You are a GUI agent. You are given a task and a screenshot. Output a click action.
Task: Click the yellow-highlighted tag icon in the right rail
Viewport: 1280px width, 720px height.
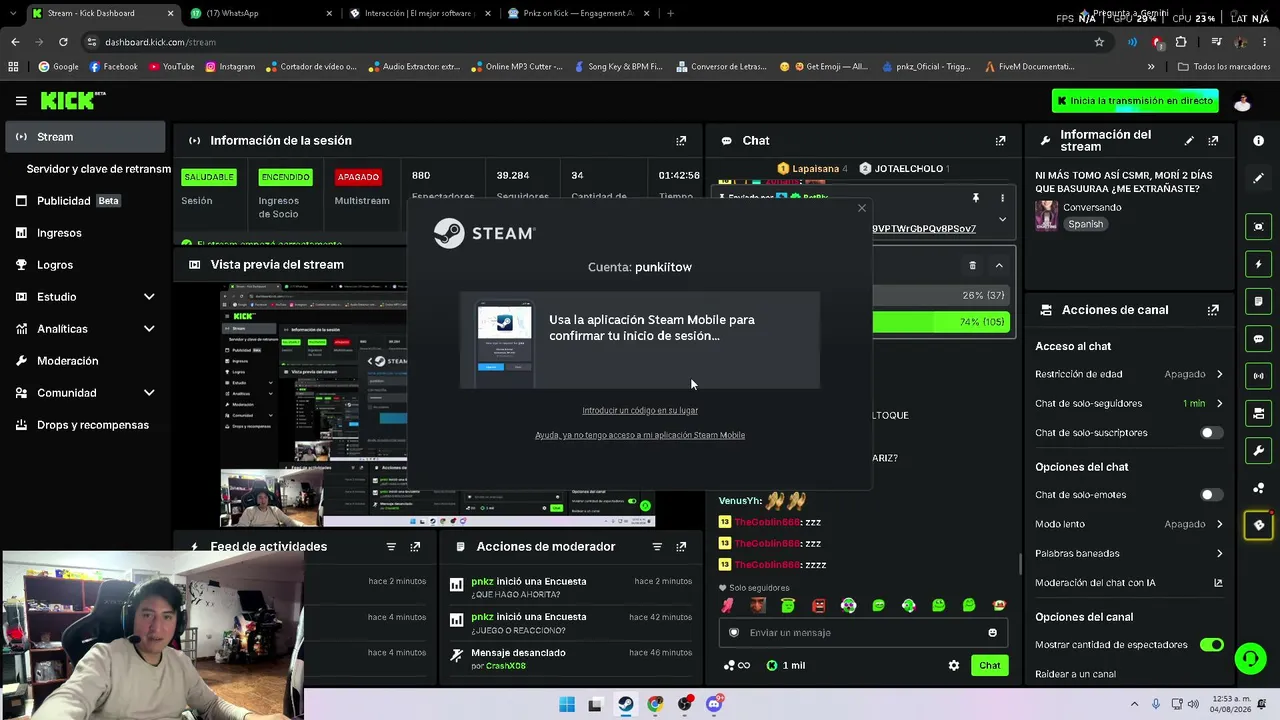[1258, 525]
